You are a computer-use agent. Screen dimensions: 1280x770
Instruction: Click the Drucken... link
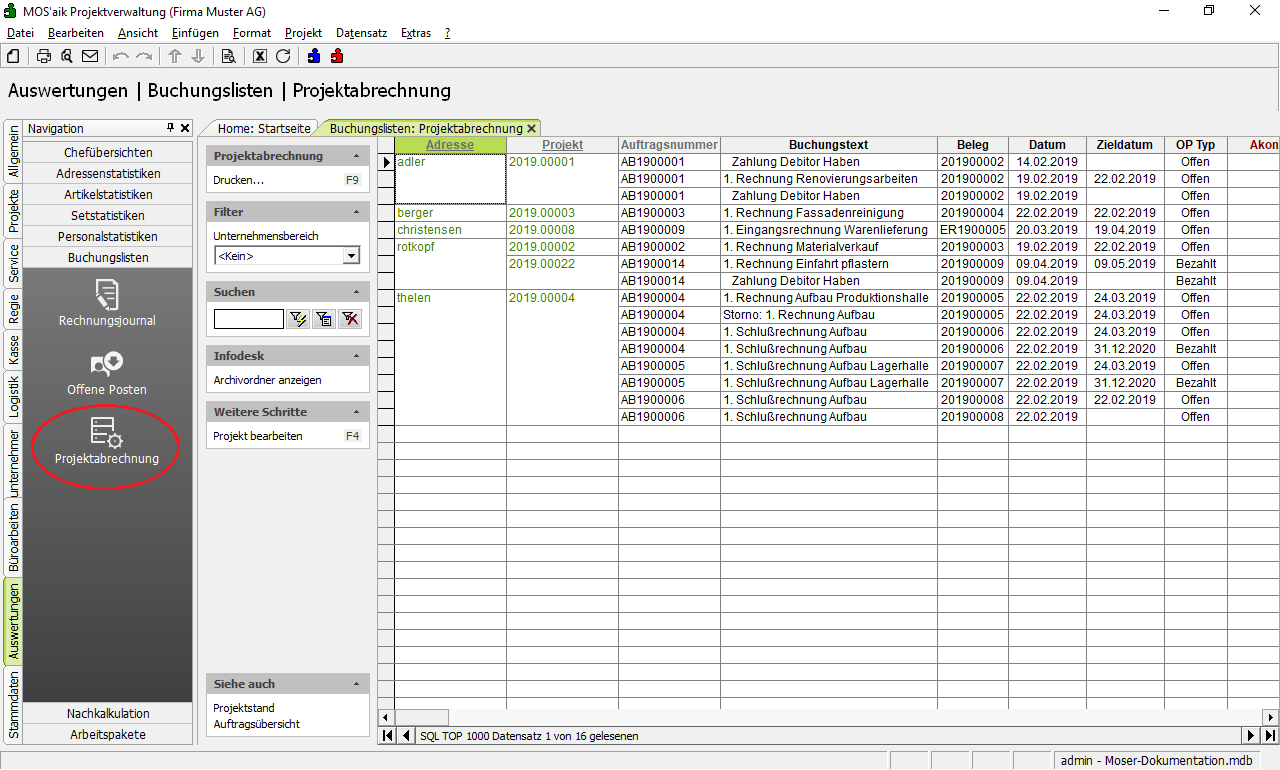tap(238, 180)
